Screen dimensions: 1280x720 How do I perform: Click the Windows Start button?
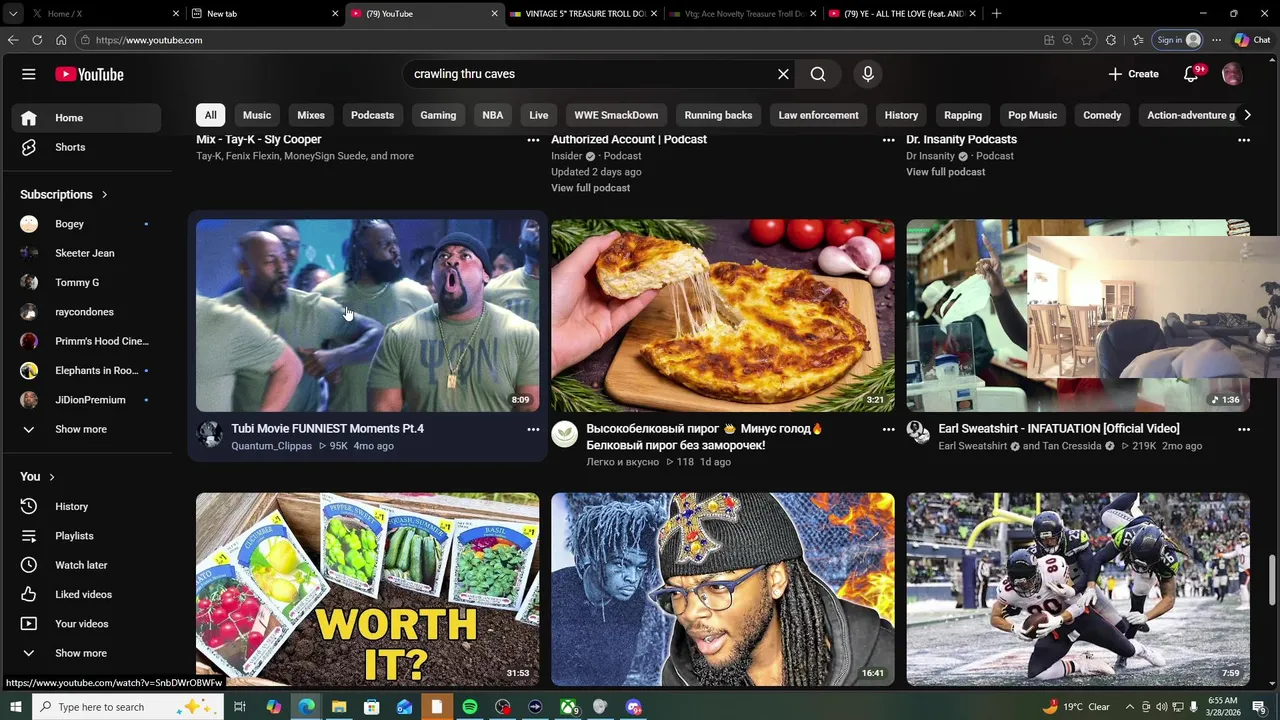point(15,707)
